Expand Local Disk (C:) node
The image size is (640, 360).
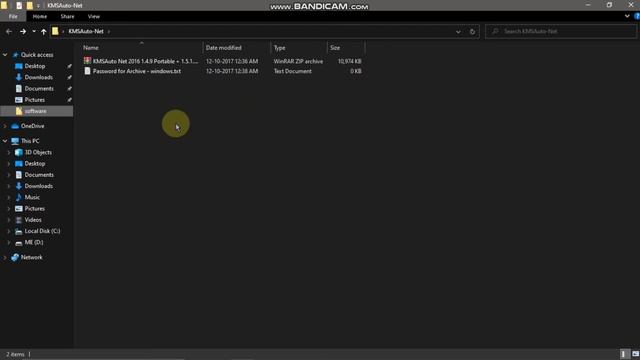coord(9,231)
